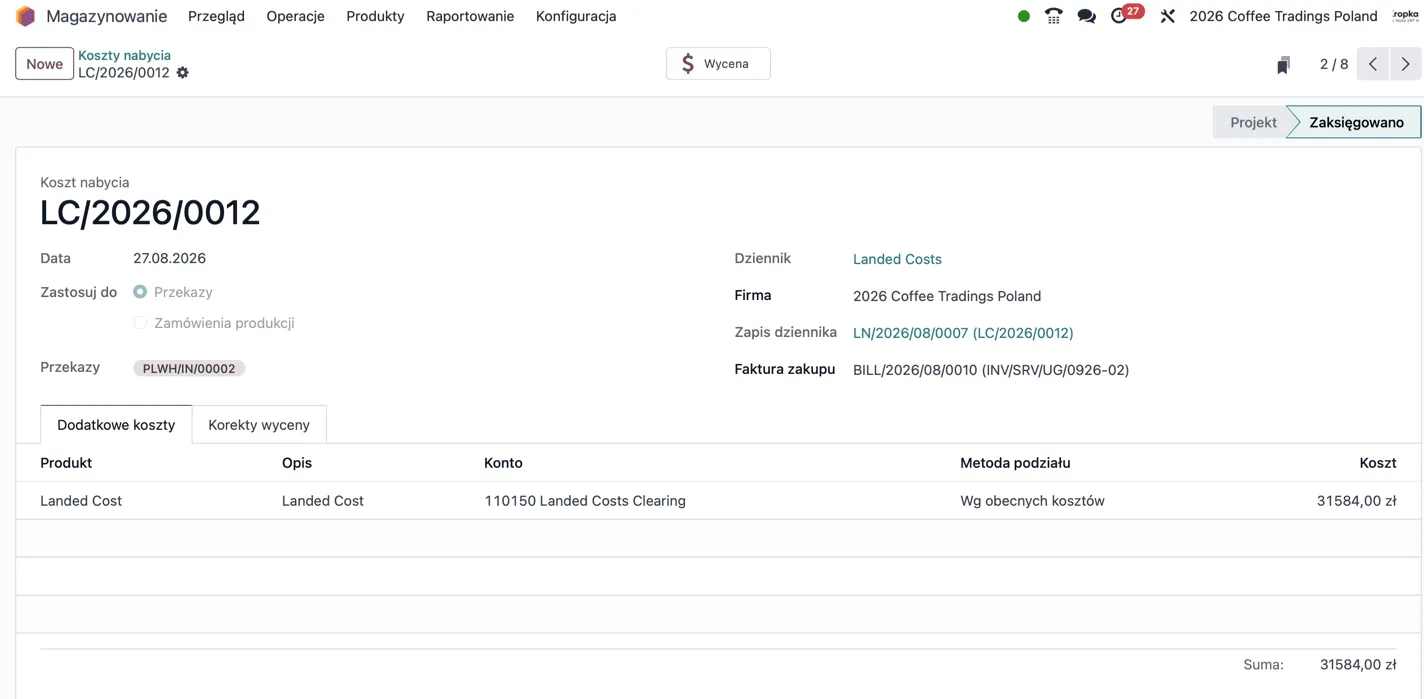Open company switcher 2026 Coffee Tradings Poland
The height and width of the screenshot is (699, 1425).
tap(1283, 16)
